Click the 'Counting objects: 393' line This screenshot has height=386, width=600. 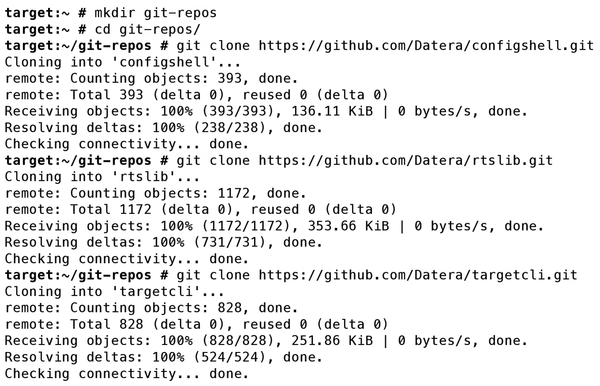pos(151,79)
